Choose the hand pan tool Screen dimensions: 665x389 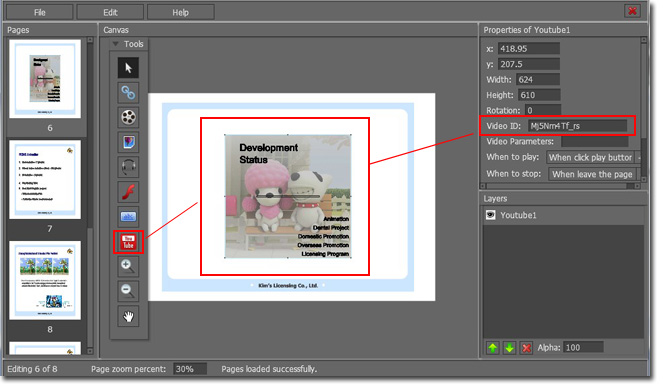tap(129, 316)
